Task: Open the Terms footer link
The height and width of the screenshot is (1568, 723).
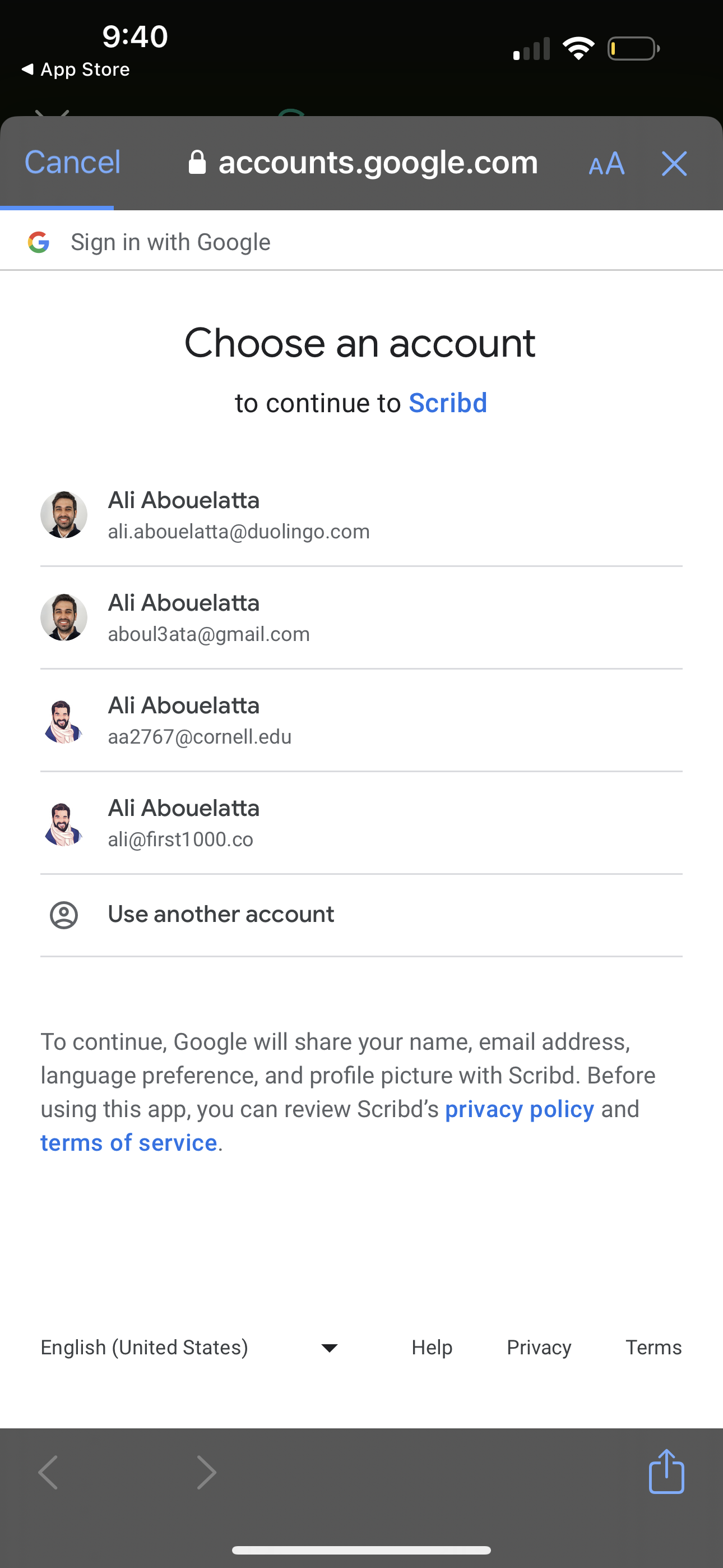Action: point(653,1348)
